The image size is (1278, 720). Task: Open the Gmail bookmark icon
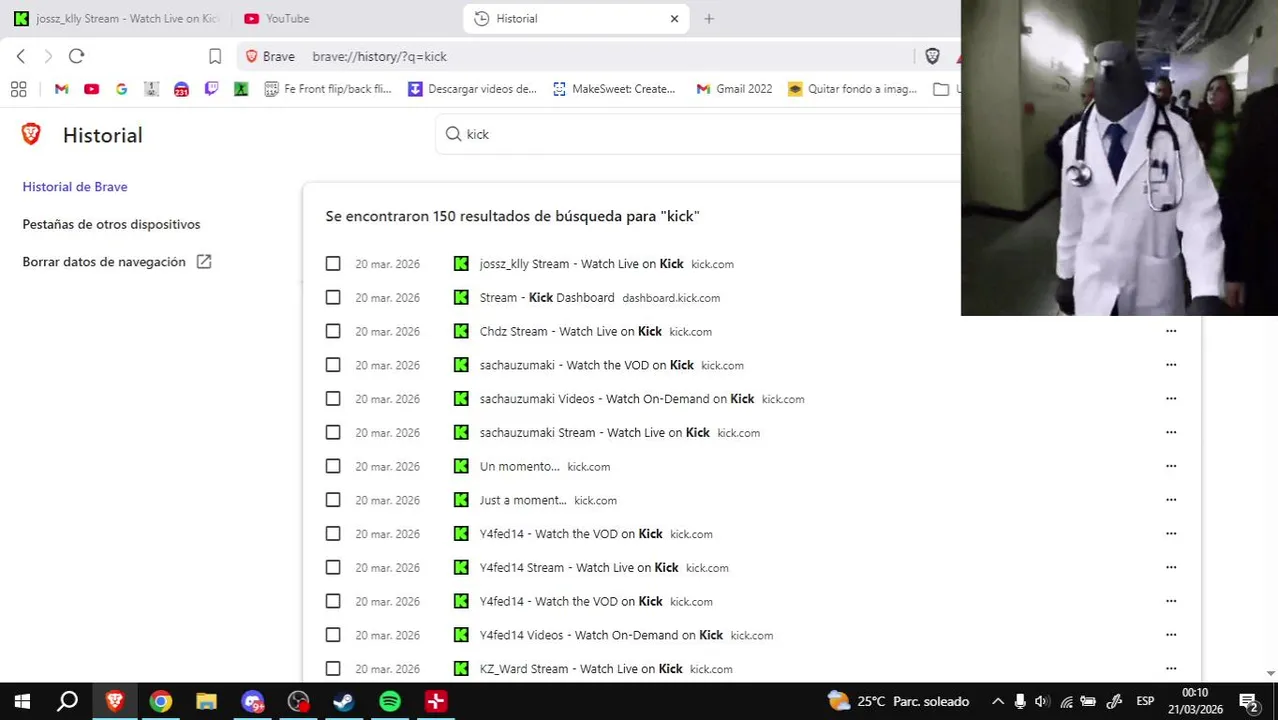[x=61, y=89]
